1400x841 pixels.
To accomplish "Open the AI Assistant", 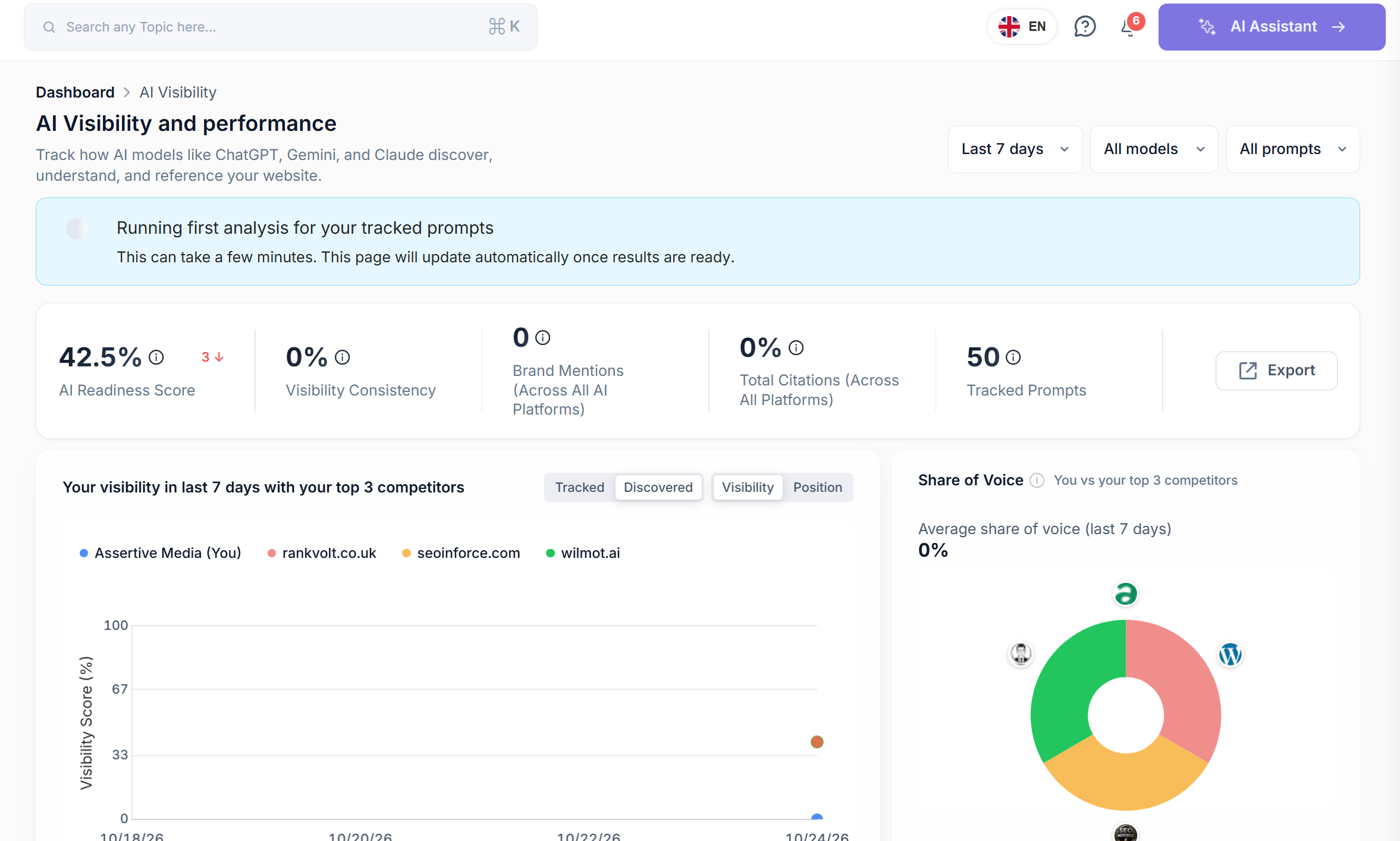I will point(1272,27).
